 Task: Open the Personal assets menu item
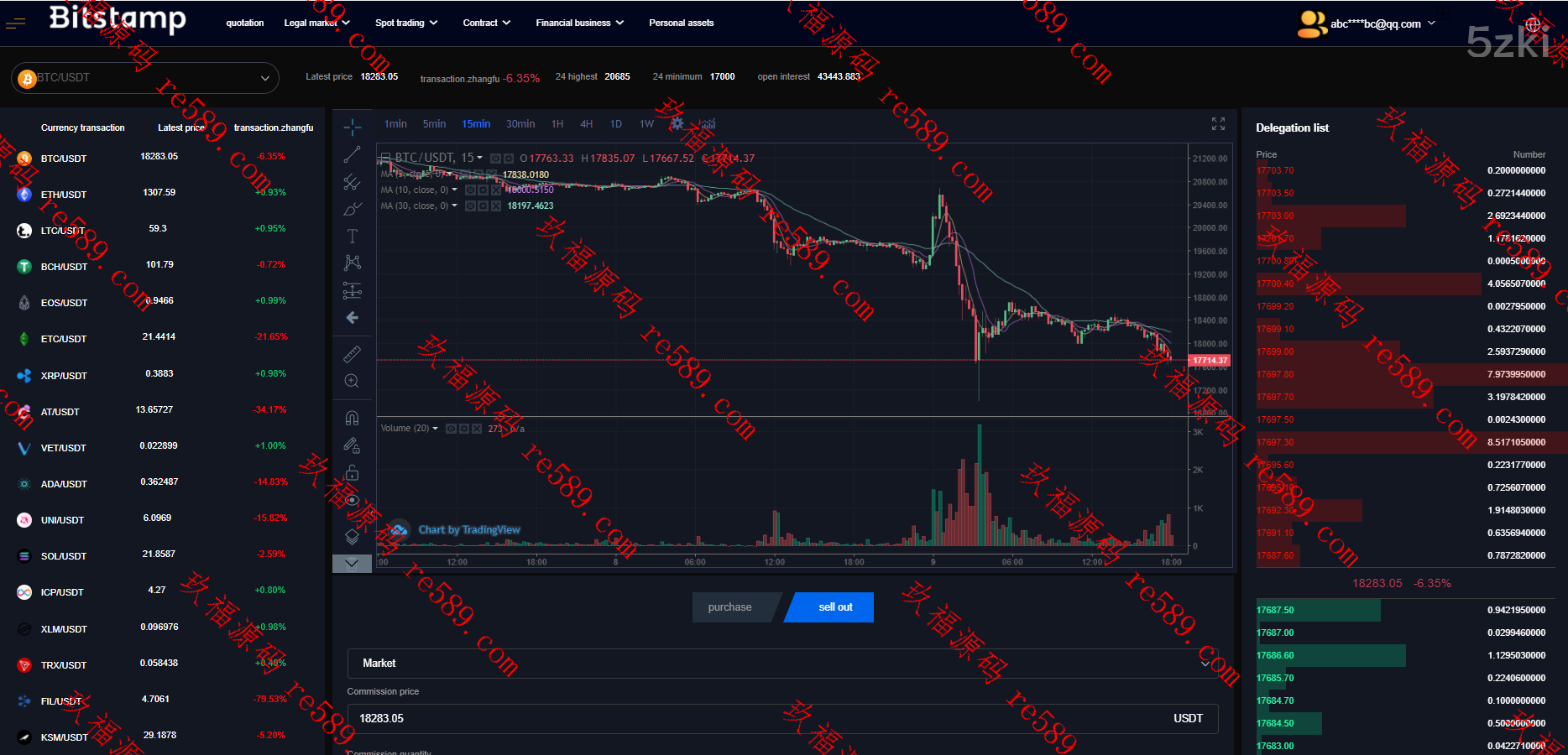[x=681, y=23]
